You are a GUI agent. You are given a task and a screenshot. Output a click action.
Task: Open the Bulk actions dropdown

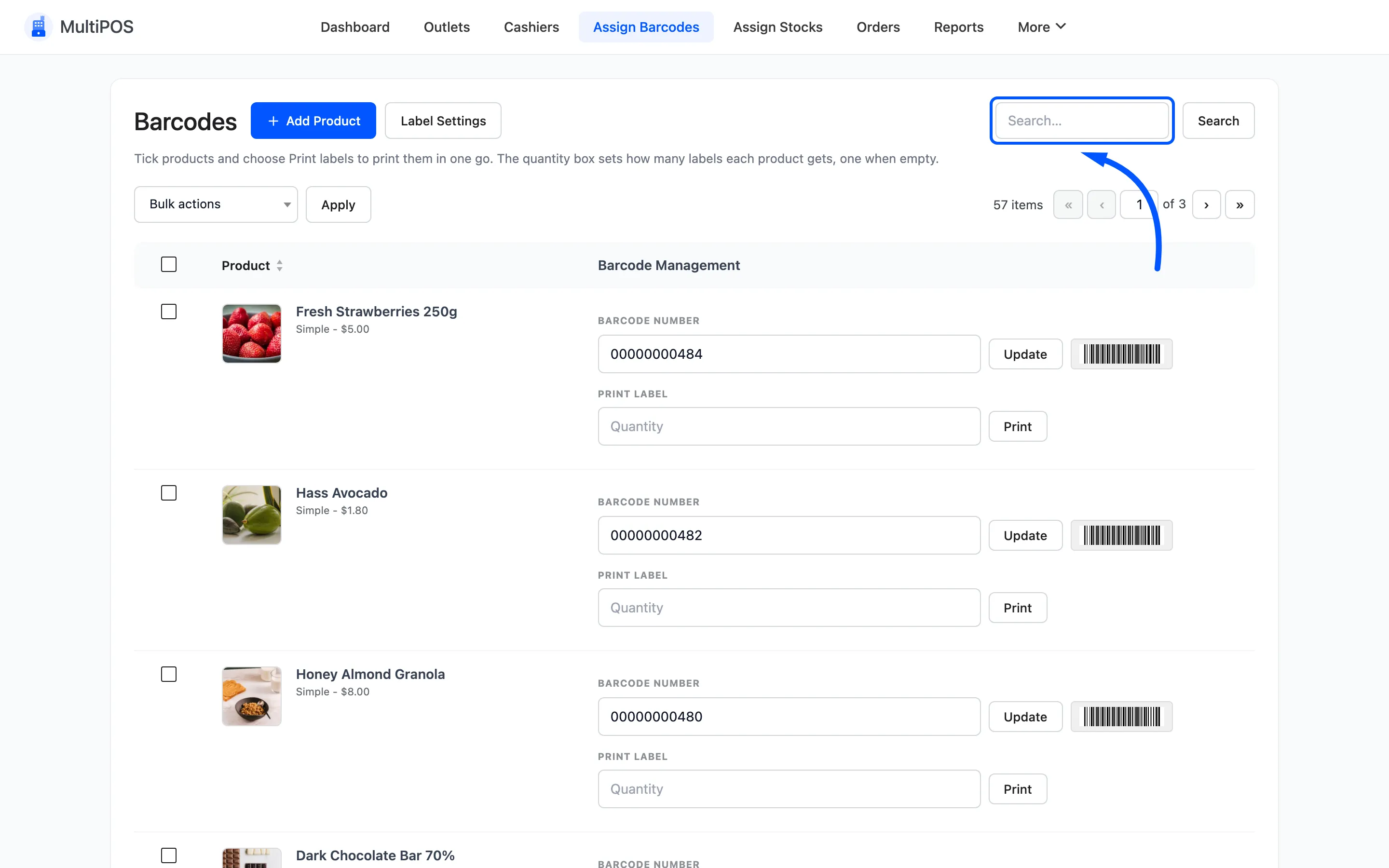tap(216, 204)
